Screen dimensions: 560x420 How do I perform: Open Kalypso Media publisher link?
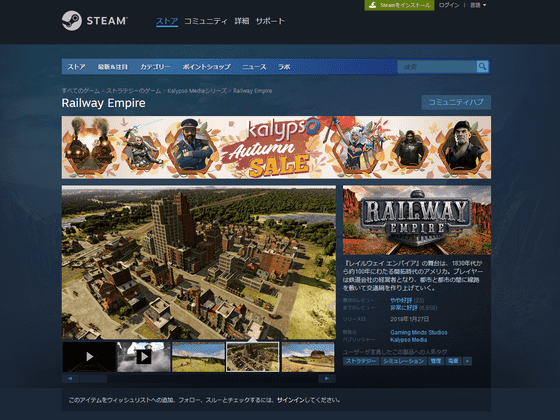pyautogui.click(x=409, y=340)
